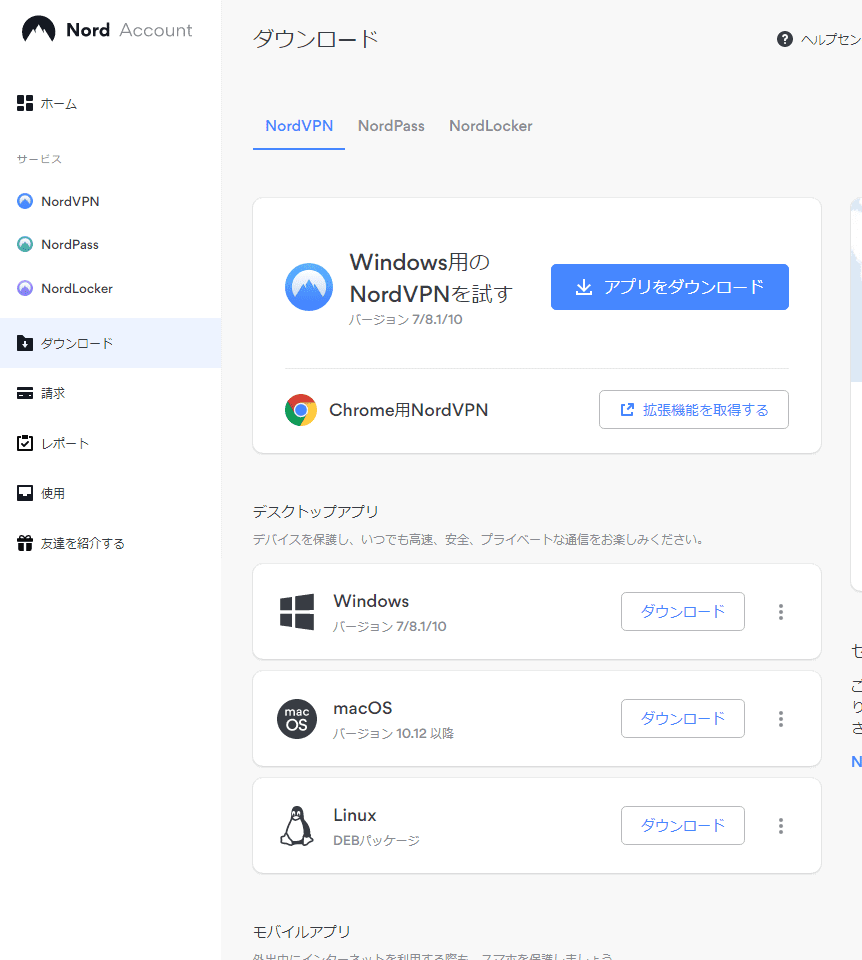Screen dimensions: 862x960
Task: Click the report checklist icon beside レポート
Action: coord(25,443)
